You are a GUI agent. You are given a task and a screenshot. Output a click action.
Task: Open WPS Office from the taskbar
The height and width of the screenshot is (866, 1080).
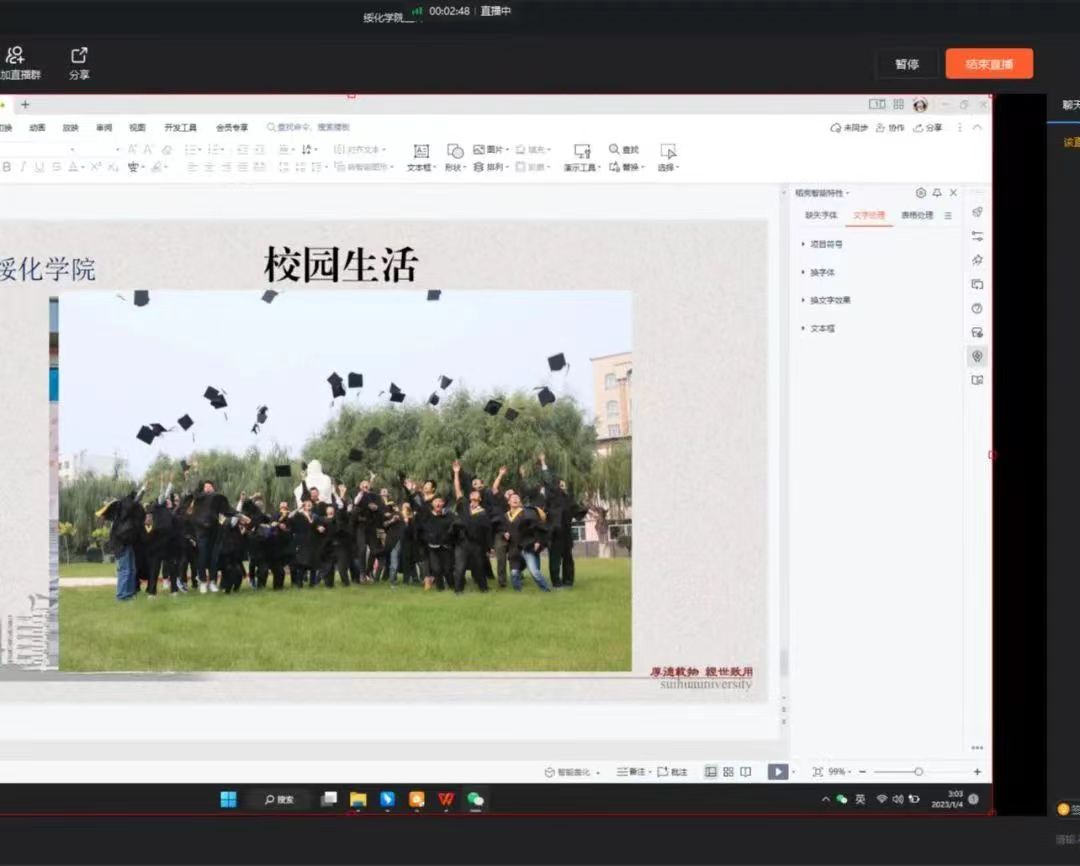(446, 799)
